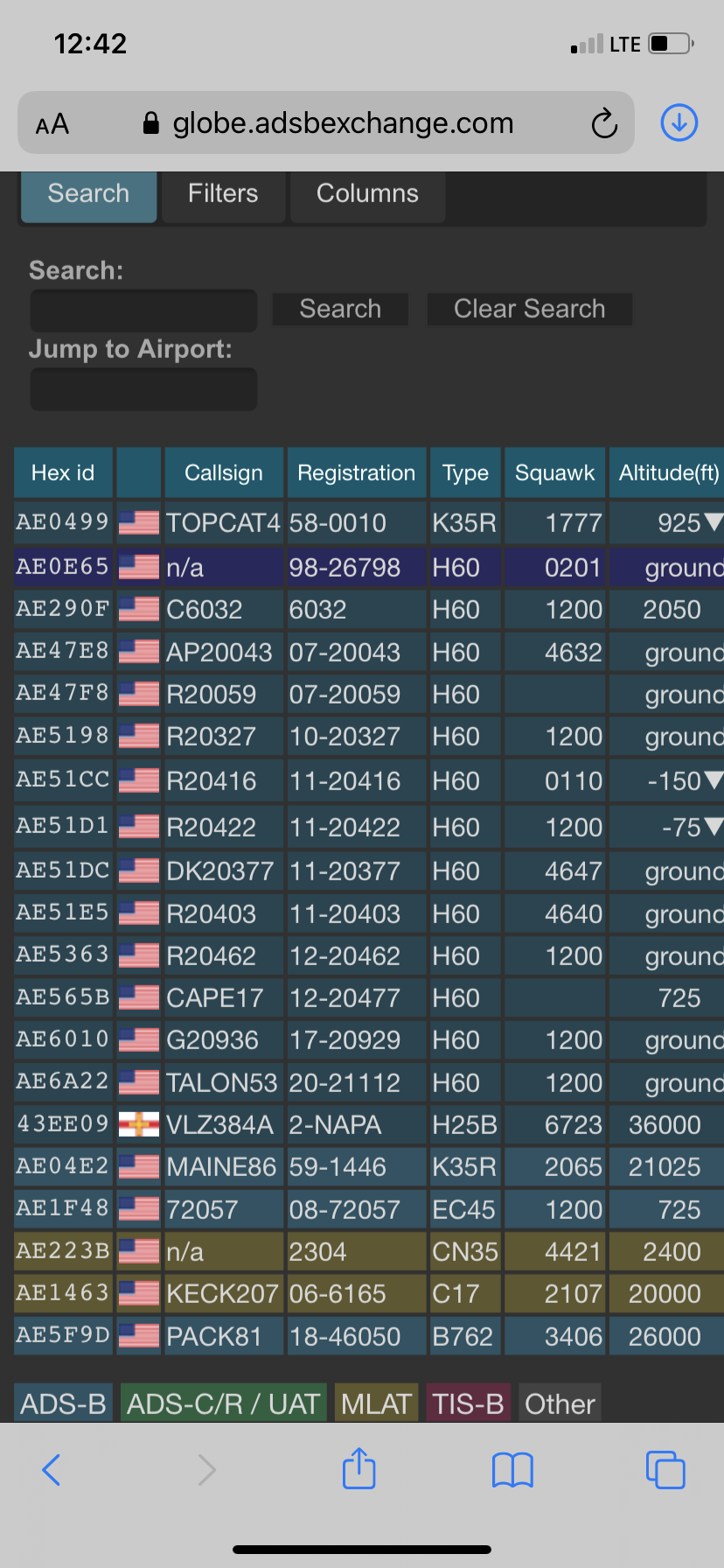Show Safari open tabs icon
The width and height of the screenshot is (724, 1568).
(665, 1469)
